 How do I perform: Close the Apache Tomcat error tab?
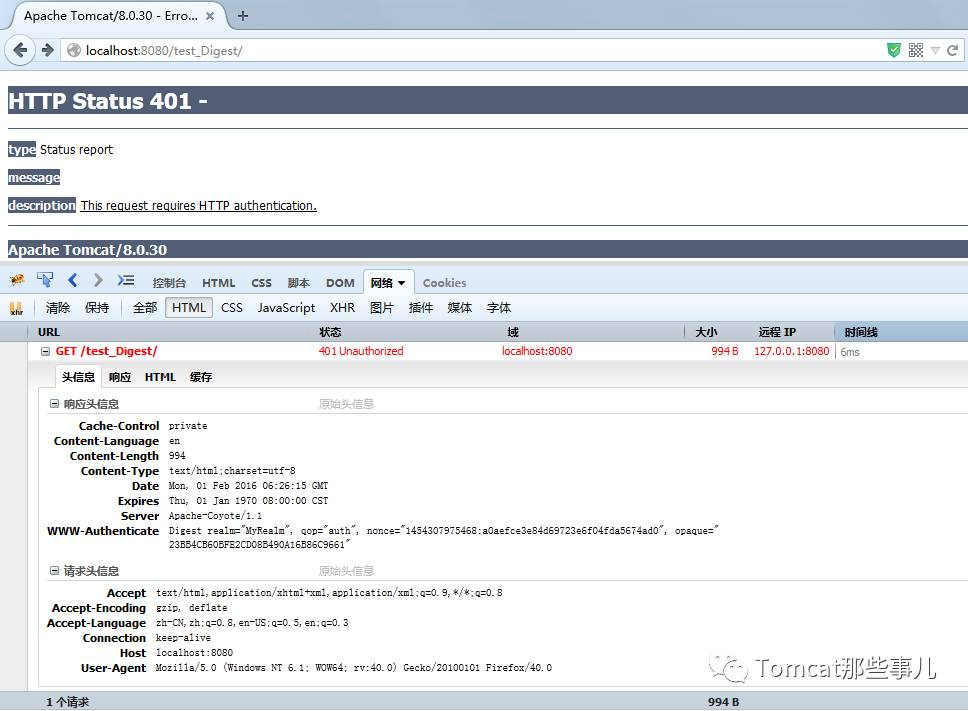click(210, 16)
